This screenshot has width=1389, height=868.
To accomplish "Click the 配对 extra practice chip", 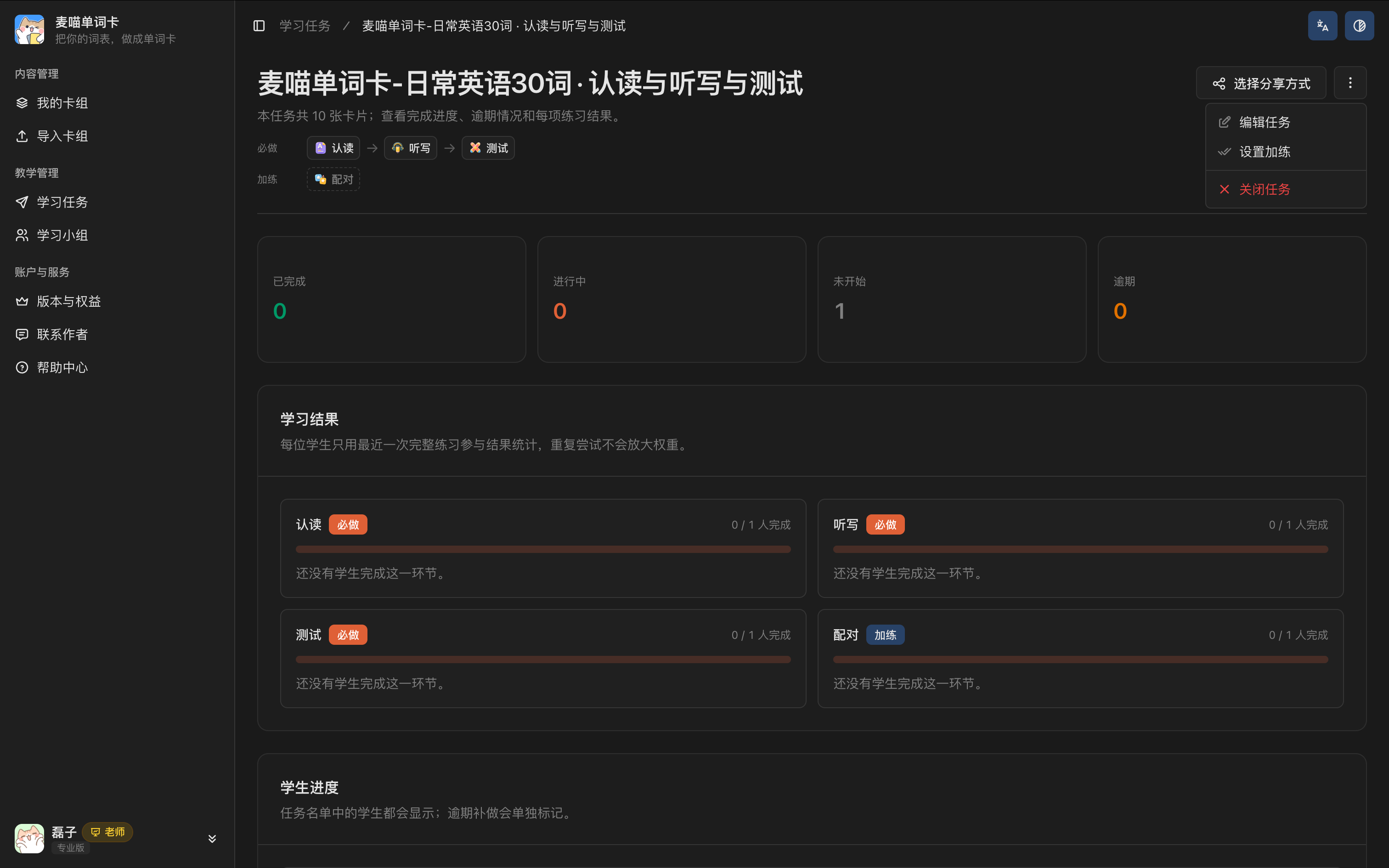I will pos(333,179).
